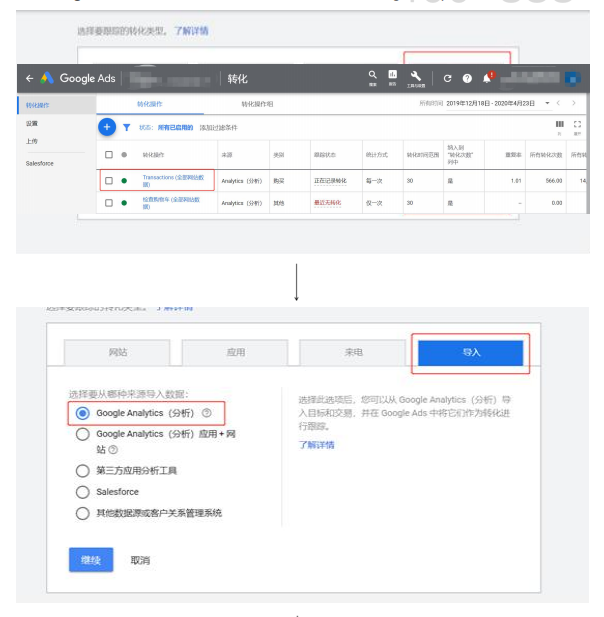Click the status dot column header
Image resolution: width=604 pixels, height=617 pixels.
[x=124, y=155]
